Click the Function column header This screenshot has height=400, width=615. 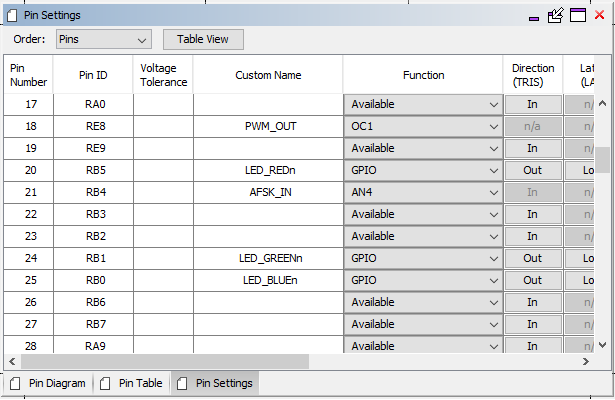[423, 75]
